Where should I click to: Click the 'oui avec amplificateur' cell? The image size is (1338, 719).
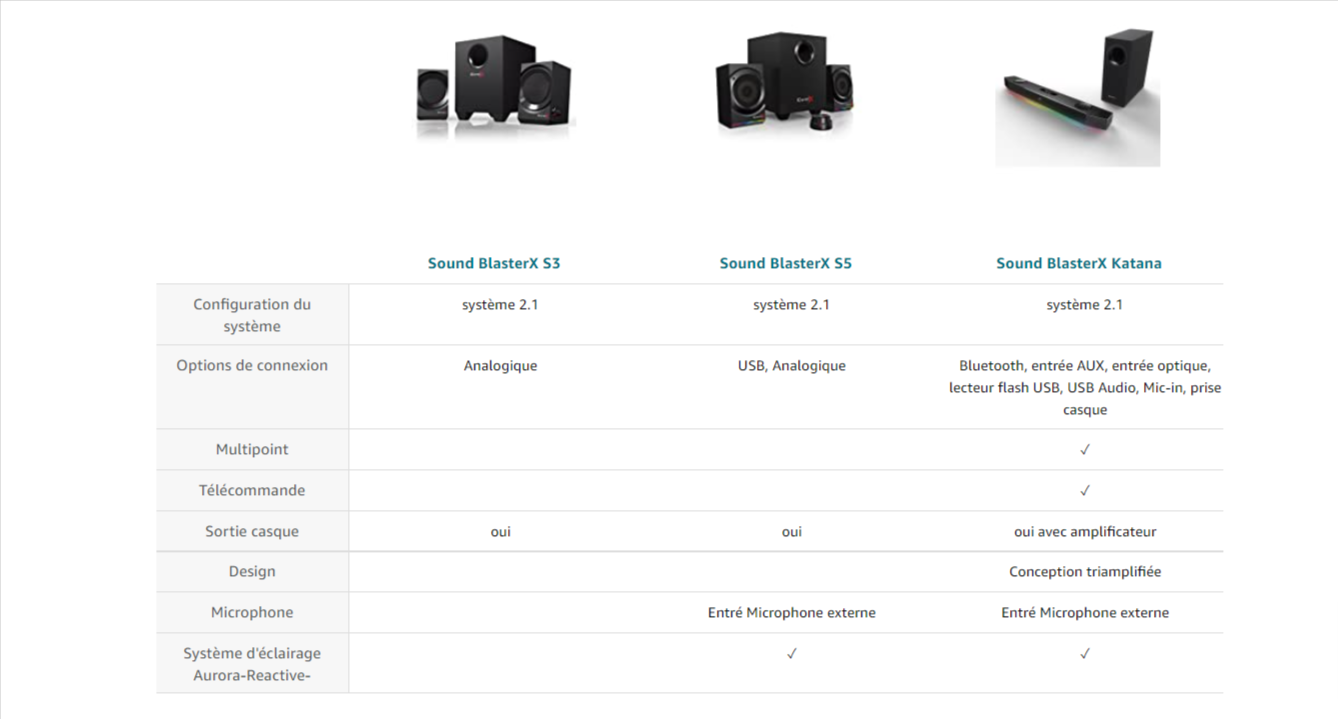pyautogui.click(x=1084, y=532)
